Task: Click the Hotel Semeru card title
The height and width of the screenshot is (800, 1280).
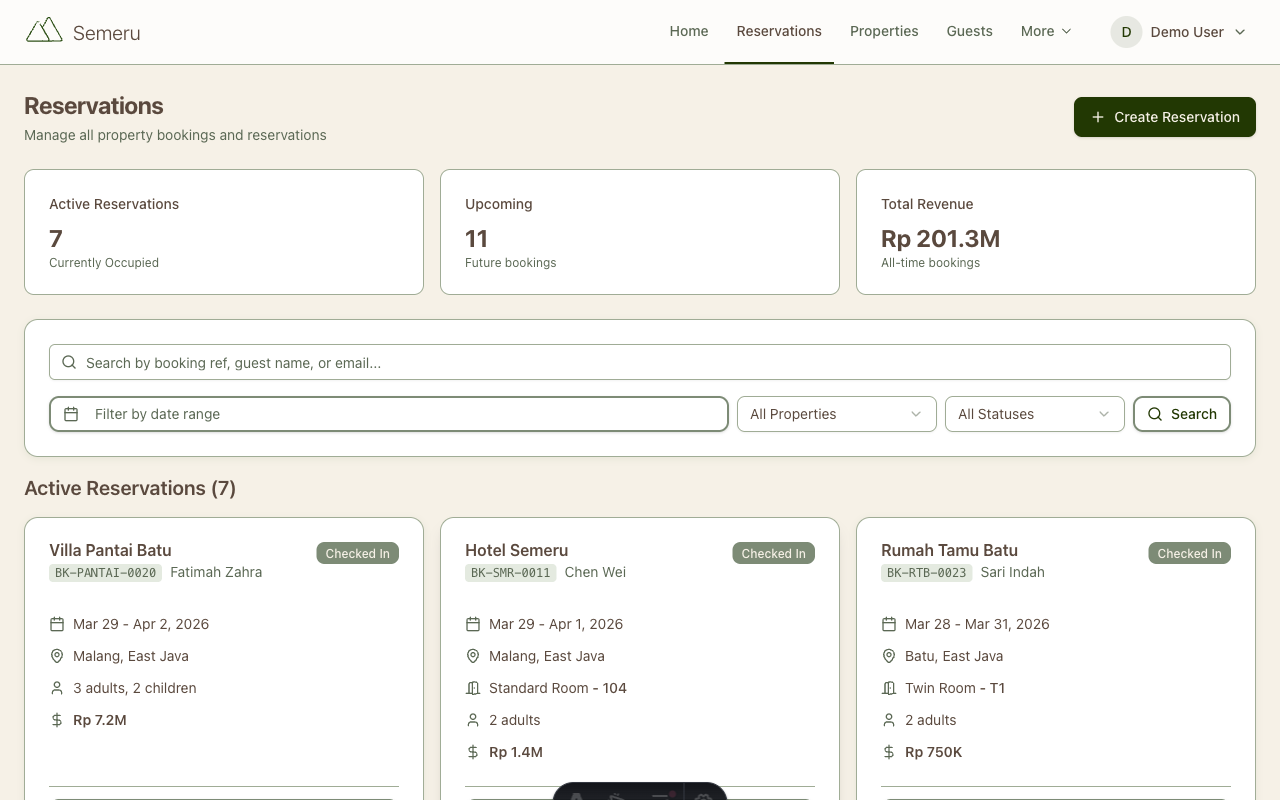Action: [x=516, y=550]
